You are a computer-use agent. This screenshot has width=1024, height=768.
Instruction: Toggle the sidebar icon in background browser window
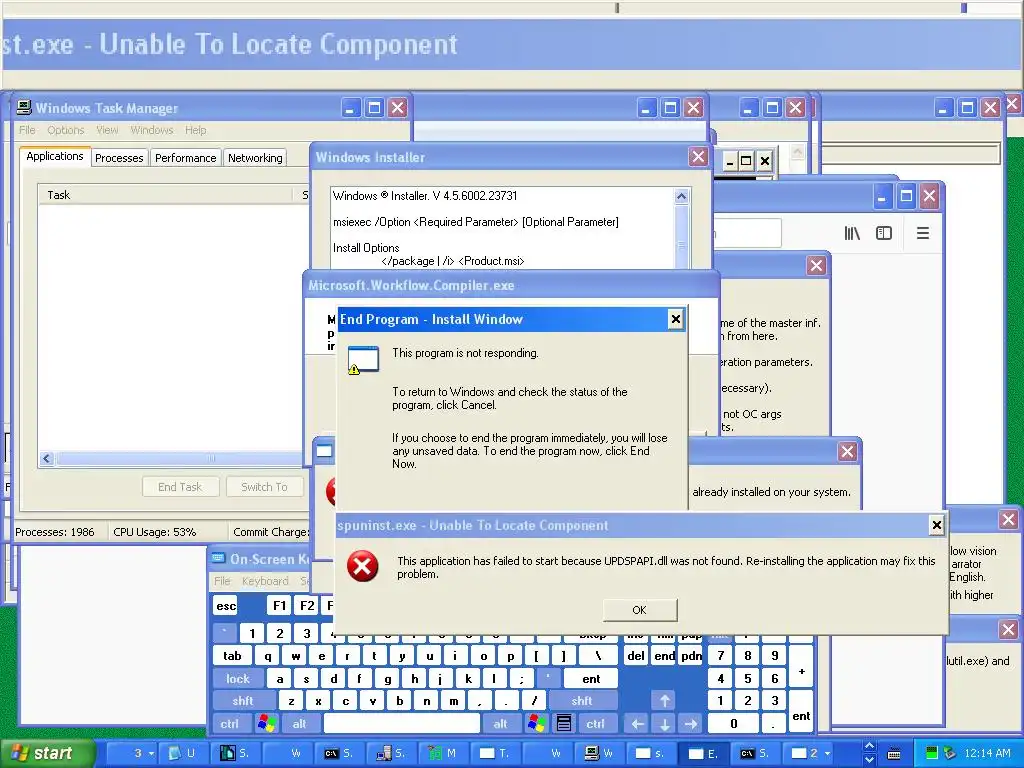(x=884, y=233)
